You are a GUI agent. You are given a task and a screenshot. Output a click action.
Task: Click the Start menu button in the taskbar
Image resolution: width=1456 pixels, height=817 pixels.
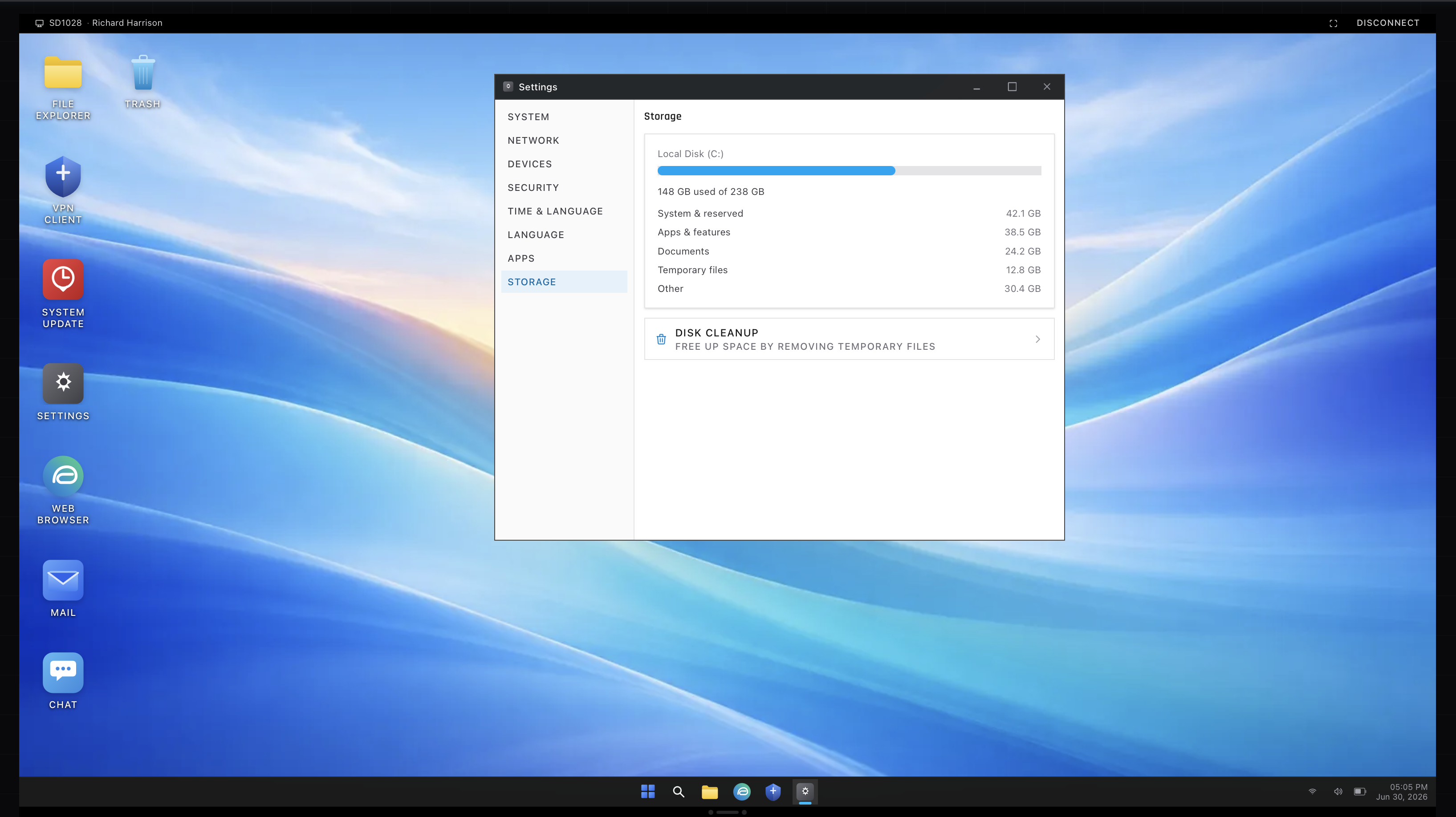pos(648,792)
